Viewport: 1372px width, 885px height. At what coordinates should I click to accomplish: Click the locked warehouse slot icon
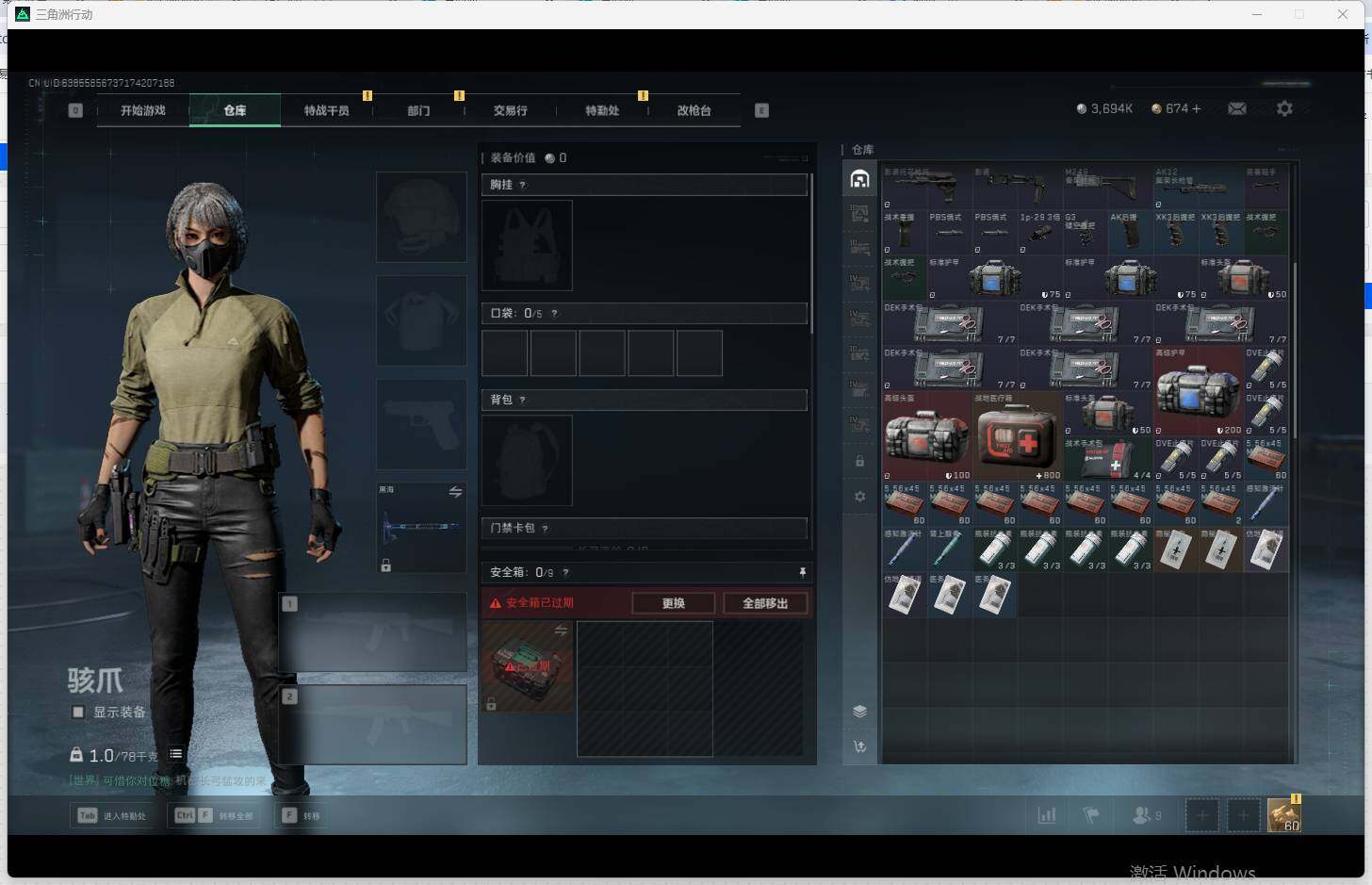click(x=859, y=461)
